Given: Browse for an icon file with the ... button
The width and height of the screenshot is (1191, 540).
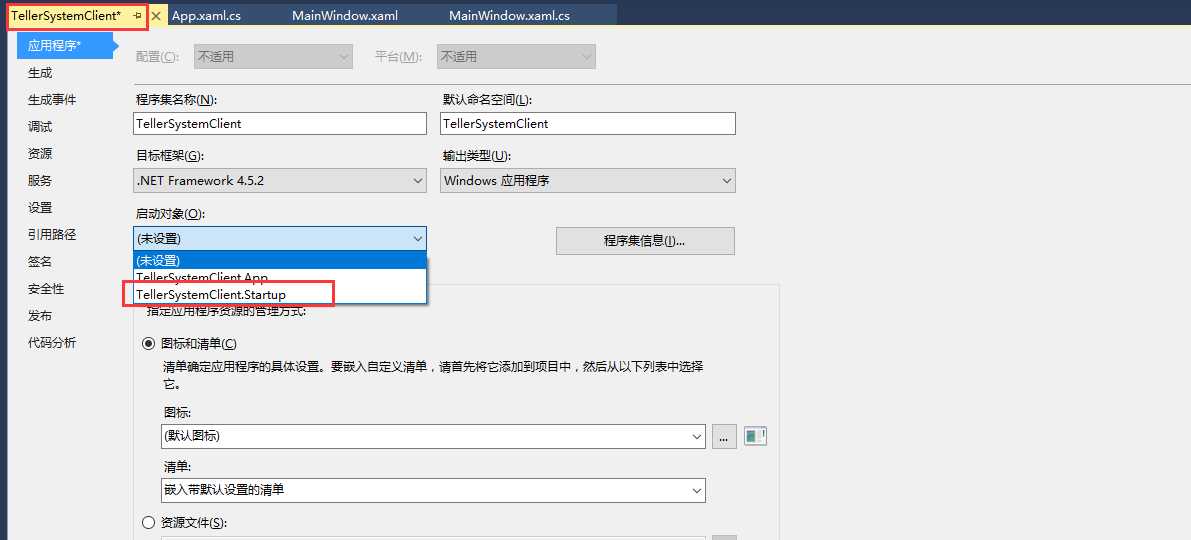Looking at the screenshot, I should pyautogui.click(x=724, y=437).
